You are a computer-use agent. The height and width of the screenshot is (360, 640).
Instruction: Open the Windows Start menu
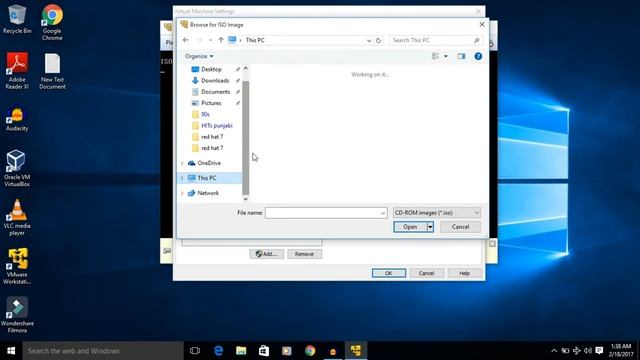click(x=11, y=351)
